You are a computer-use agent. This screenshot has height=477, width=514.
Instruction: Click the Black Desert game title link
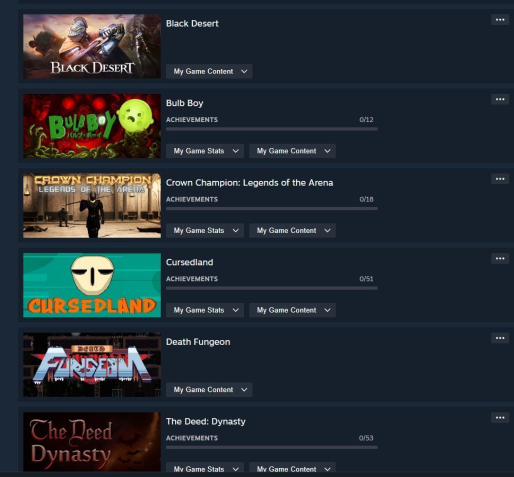click(x=192, y=24)
